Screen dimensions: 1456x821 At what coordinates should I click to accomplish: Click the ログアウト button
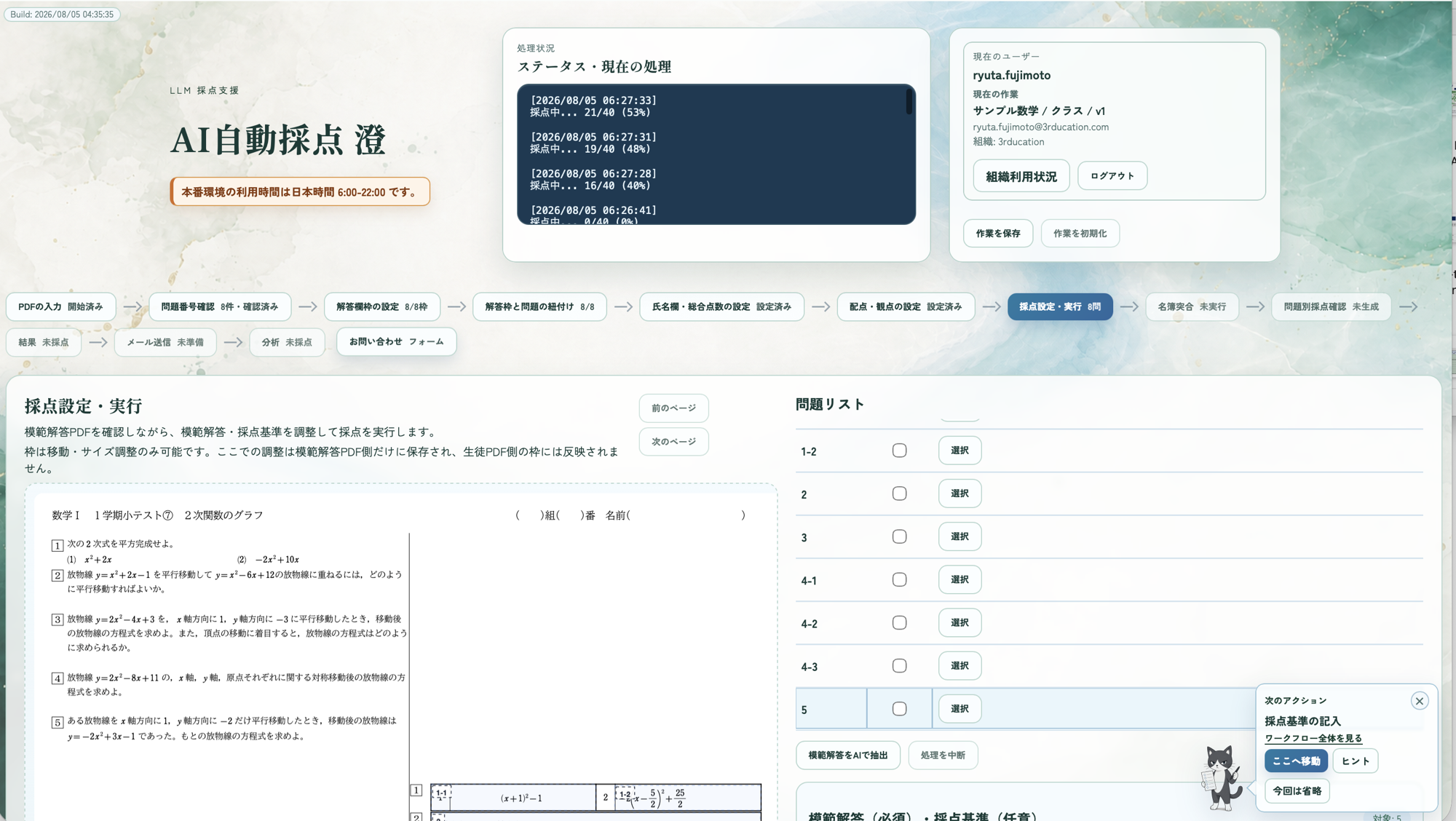click(x=1112, y=176)
